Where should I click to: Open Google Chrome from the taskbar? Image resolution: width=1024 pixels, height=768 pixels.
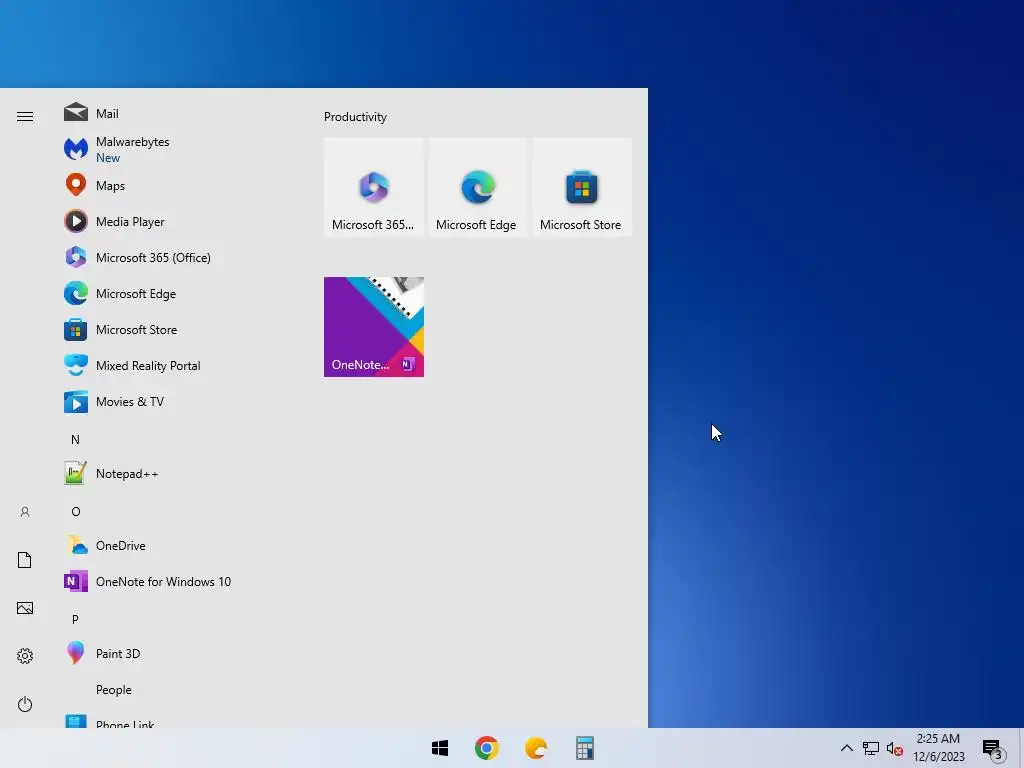click(x=487, y=748)
